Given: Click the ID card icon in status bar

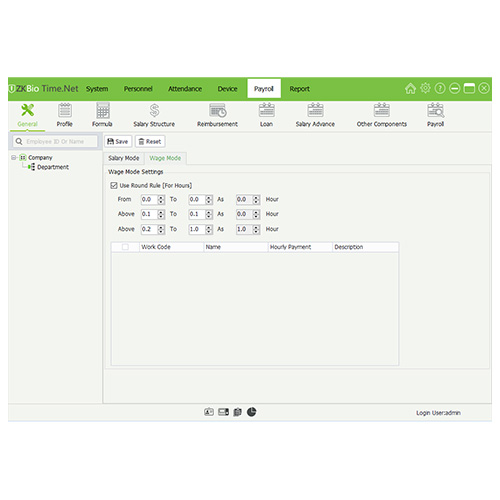Looking at the screenshot, I should 209,412.
